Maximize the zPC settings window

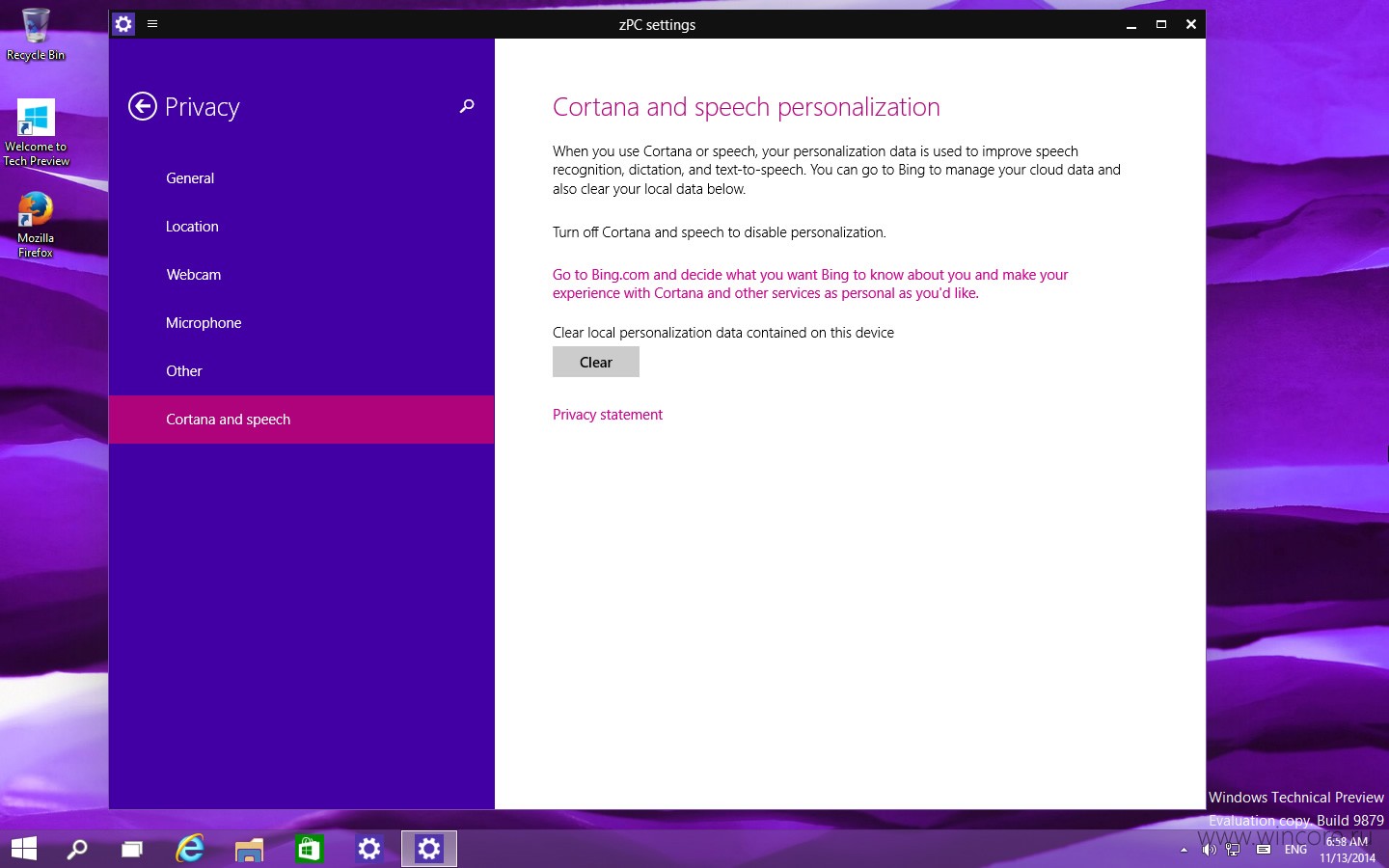1161,24
